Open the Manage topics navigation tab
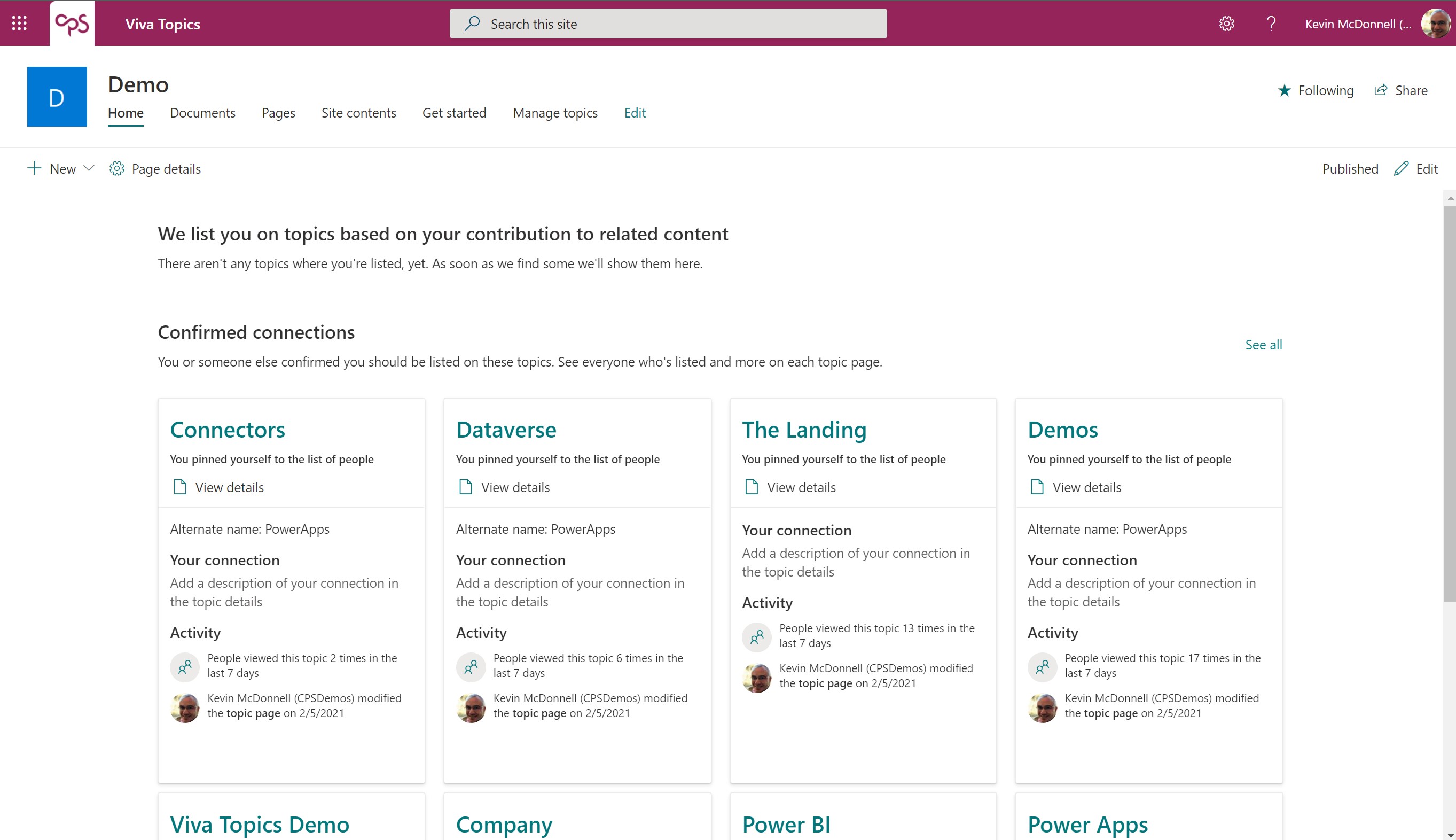Screen dimensions: 1456x840 555,113
